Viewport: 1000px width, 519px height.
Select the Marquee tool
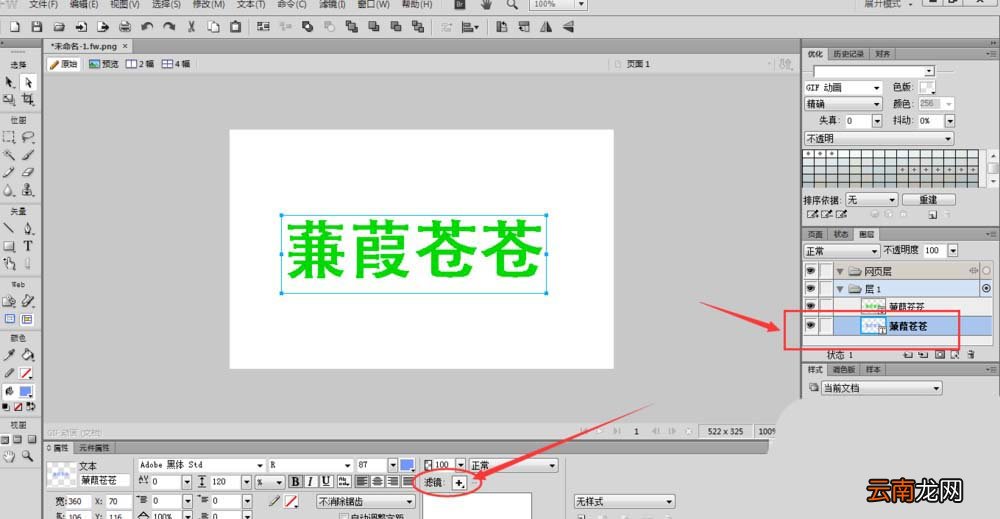10,137
